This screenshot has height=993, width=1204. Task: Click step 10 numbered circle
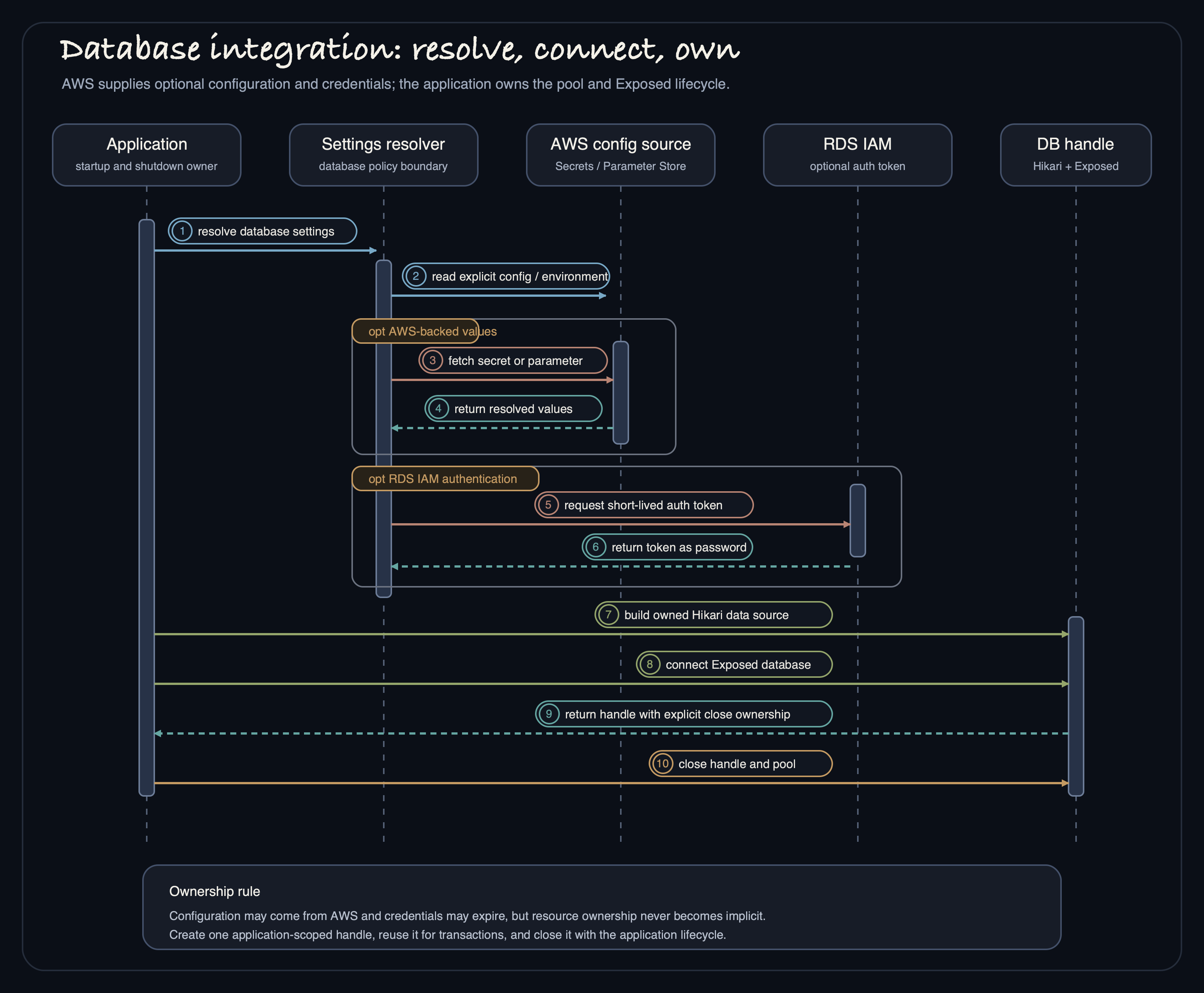[662, 764]
